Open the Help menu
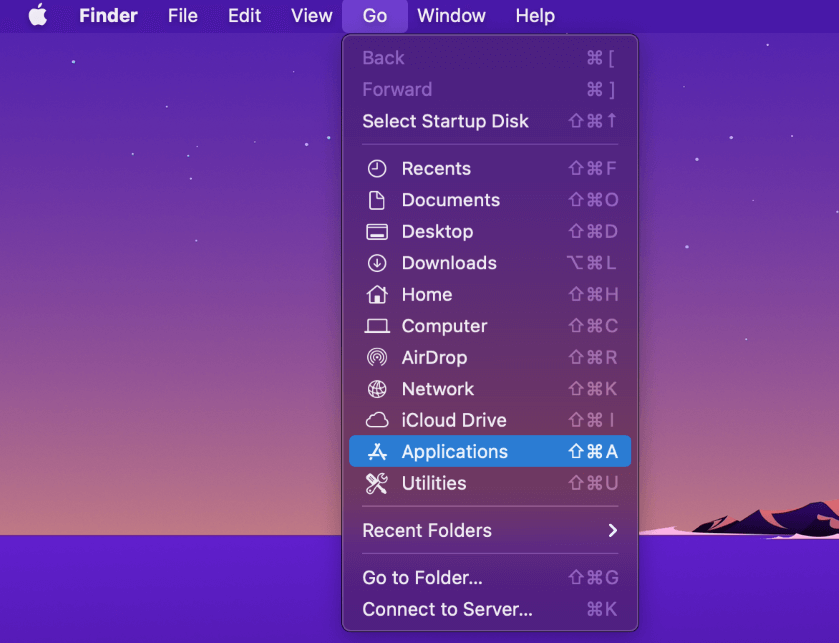The height and width of the screenshot is (643, 839). coord(535,16)
